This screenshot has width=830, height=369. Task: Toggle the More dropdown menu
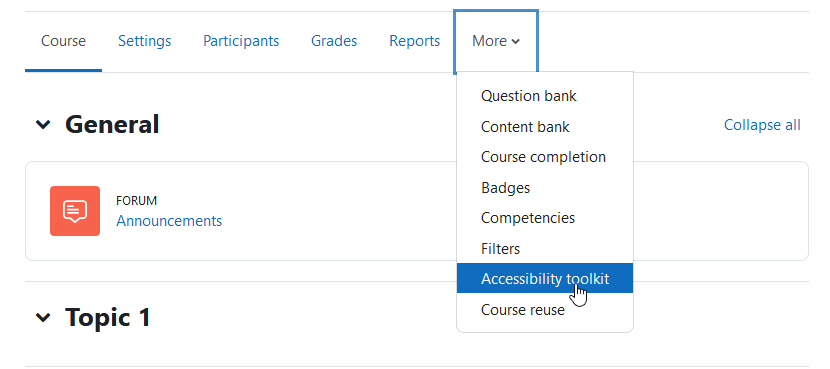click(496, 41)
